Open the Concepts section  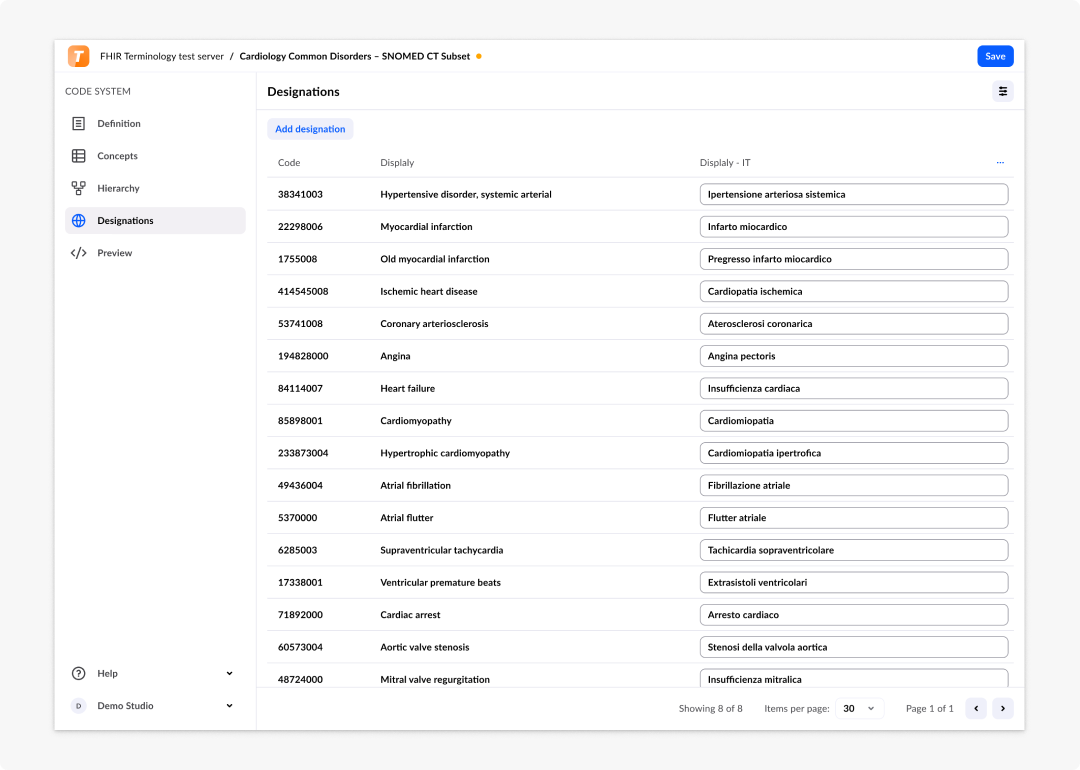click(155, 156)
